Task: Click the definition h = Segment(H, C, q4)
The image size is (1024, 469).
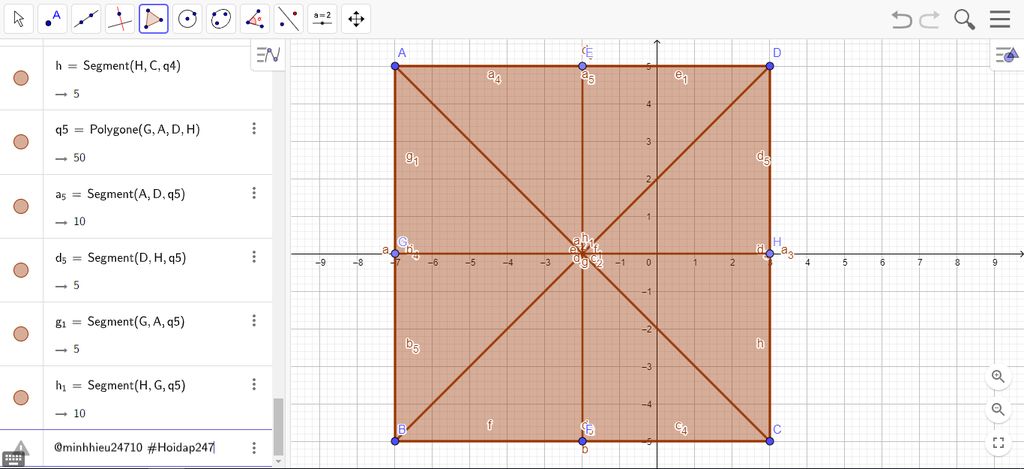Action: (x=118, y=65)
